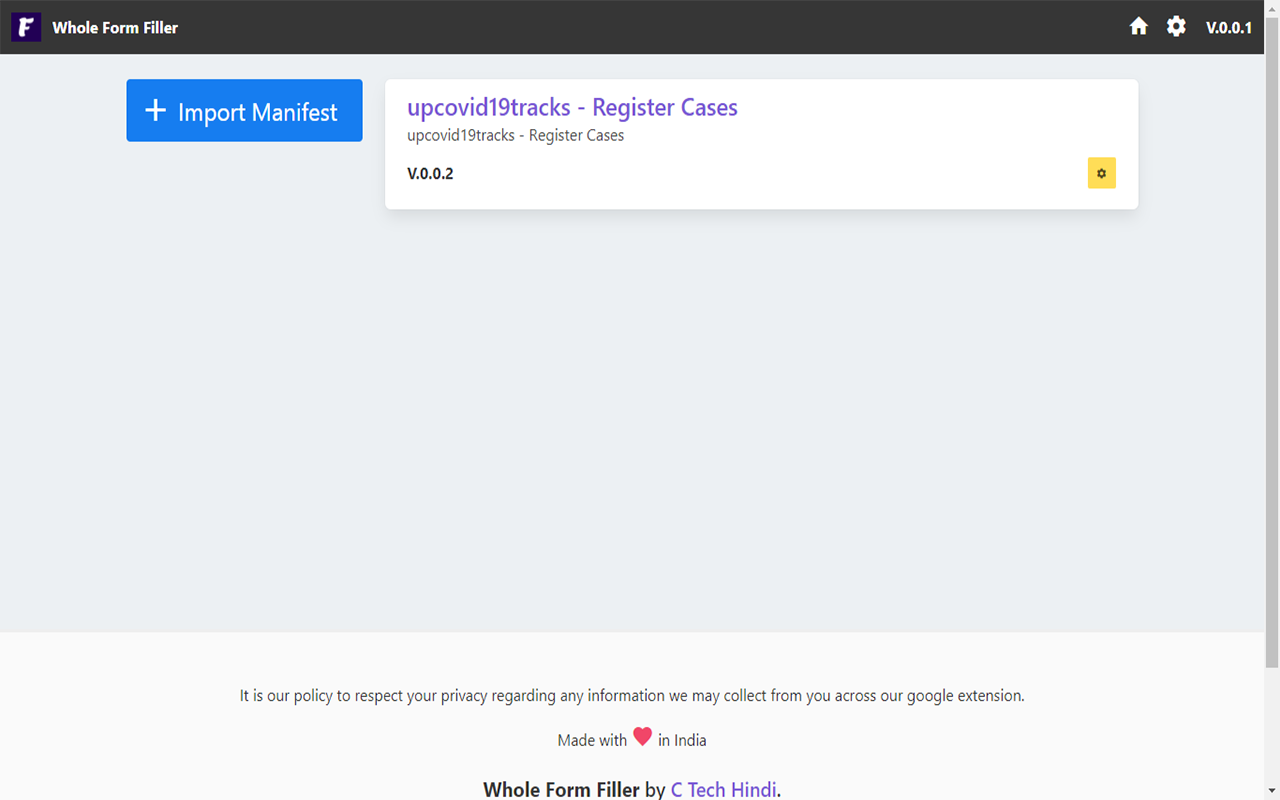
Task: Open settings with the header gear icon
Action: (x=1176, y=27)
